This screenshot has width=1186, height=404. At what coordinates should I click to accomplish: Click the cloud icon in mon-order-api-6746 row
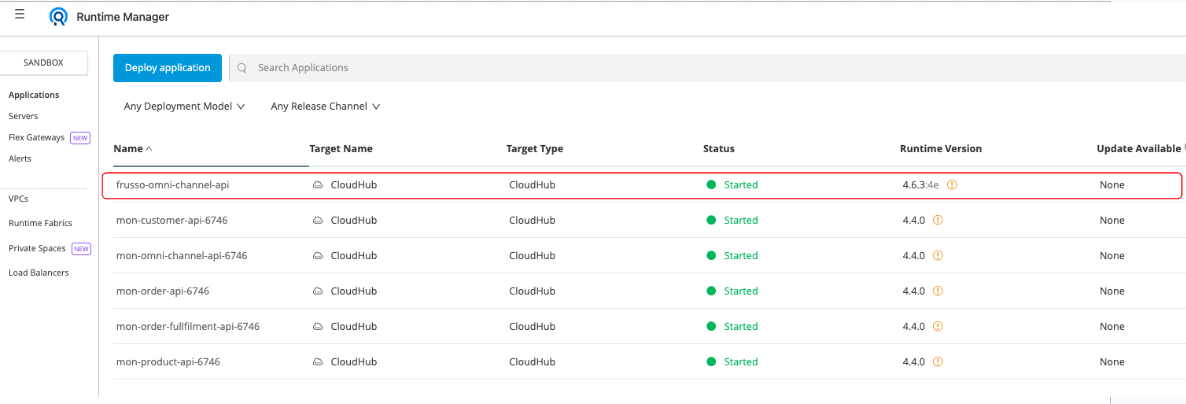(318, 291)
